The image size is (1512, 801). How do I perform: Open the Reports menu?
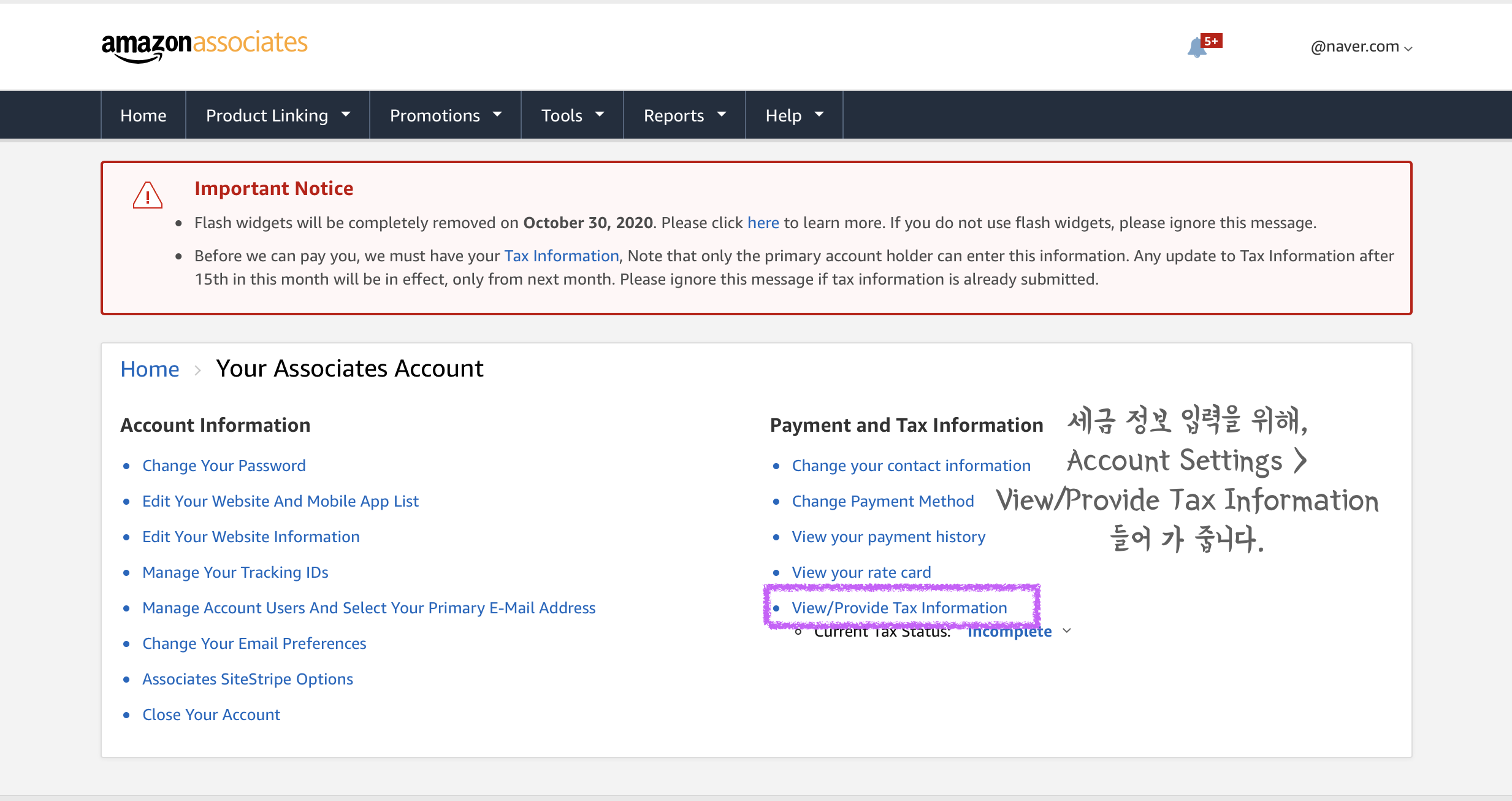[684, 115]
